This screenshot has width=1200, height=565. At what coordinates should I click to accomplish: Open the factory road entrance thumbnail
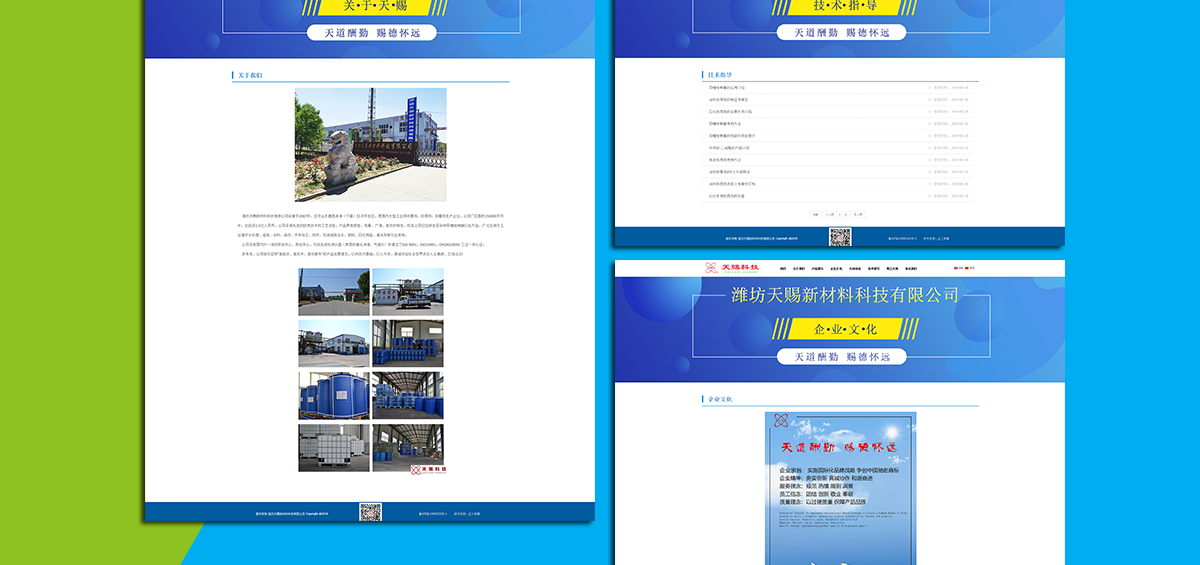[334, 292]
